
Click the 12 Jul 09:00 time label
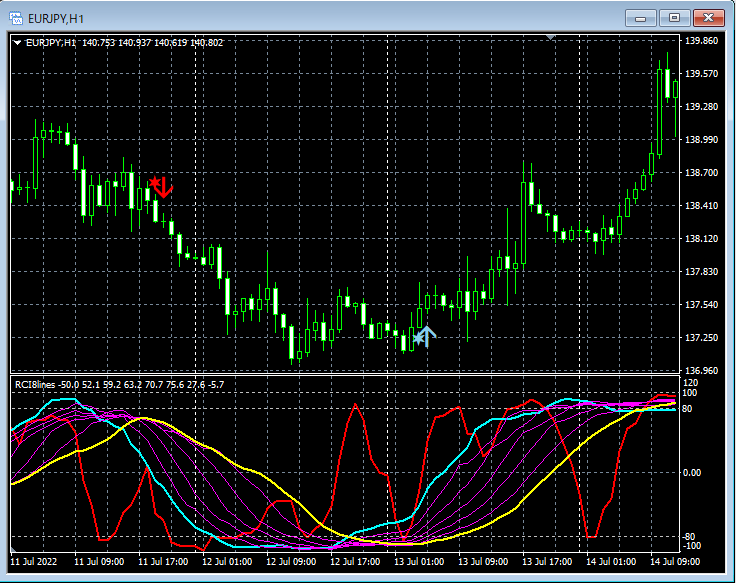point(291,562)
